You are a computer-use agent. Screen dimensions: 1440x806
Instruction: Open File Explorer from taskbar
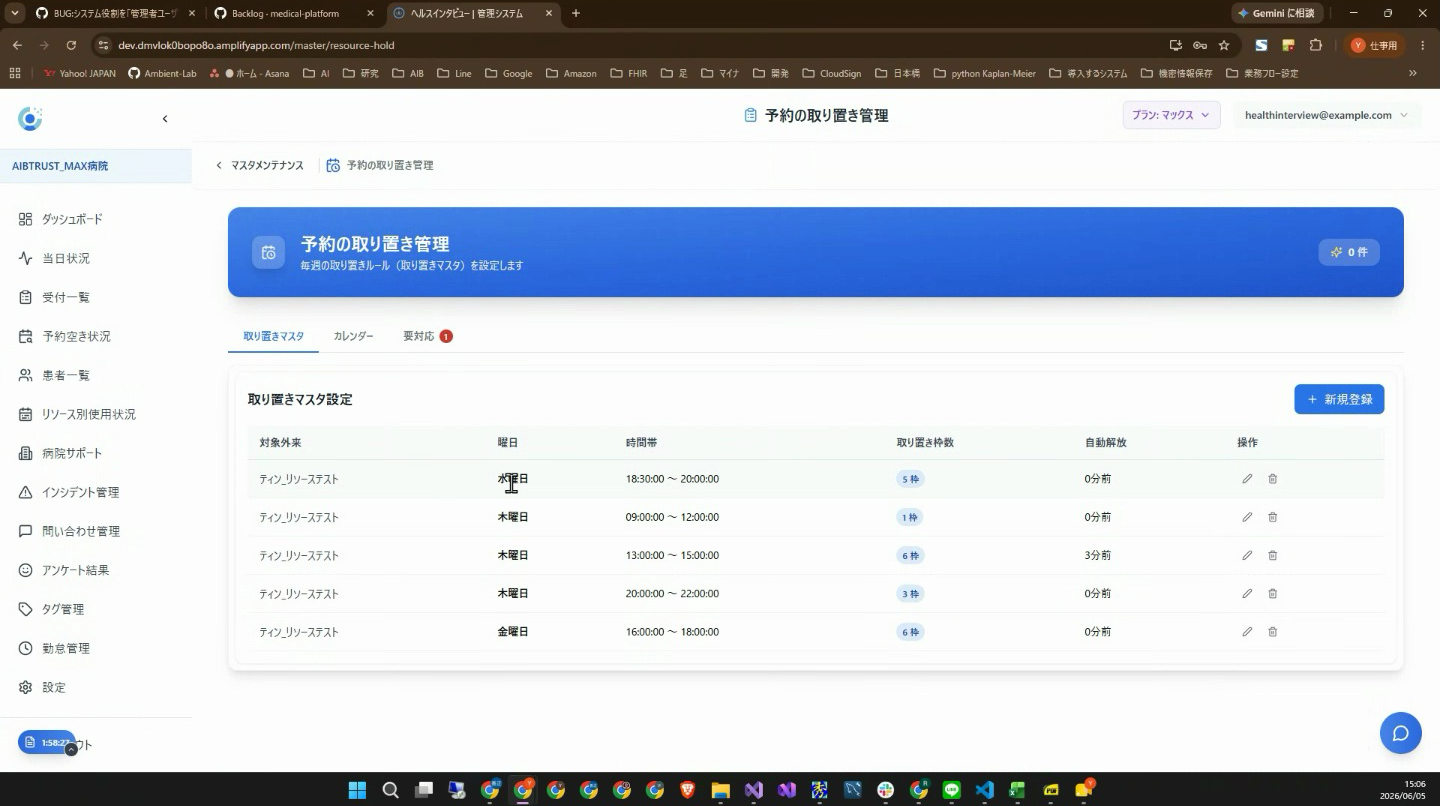click(720, 790)
